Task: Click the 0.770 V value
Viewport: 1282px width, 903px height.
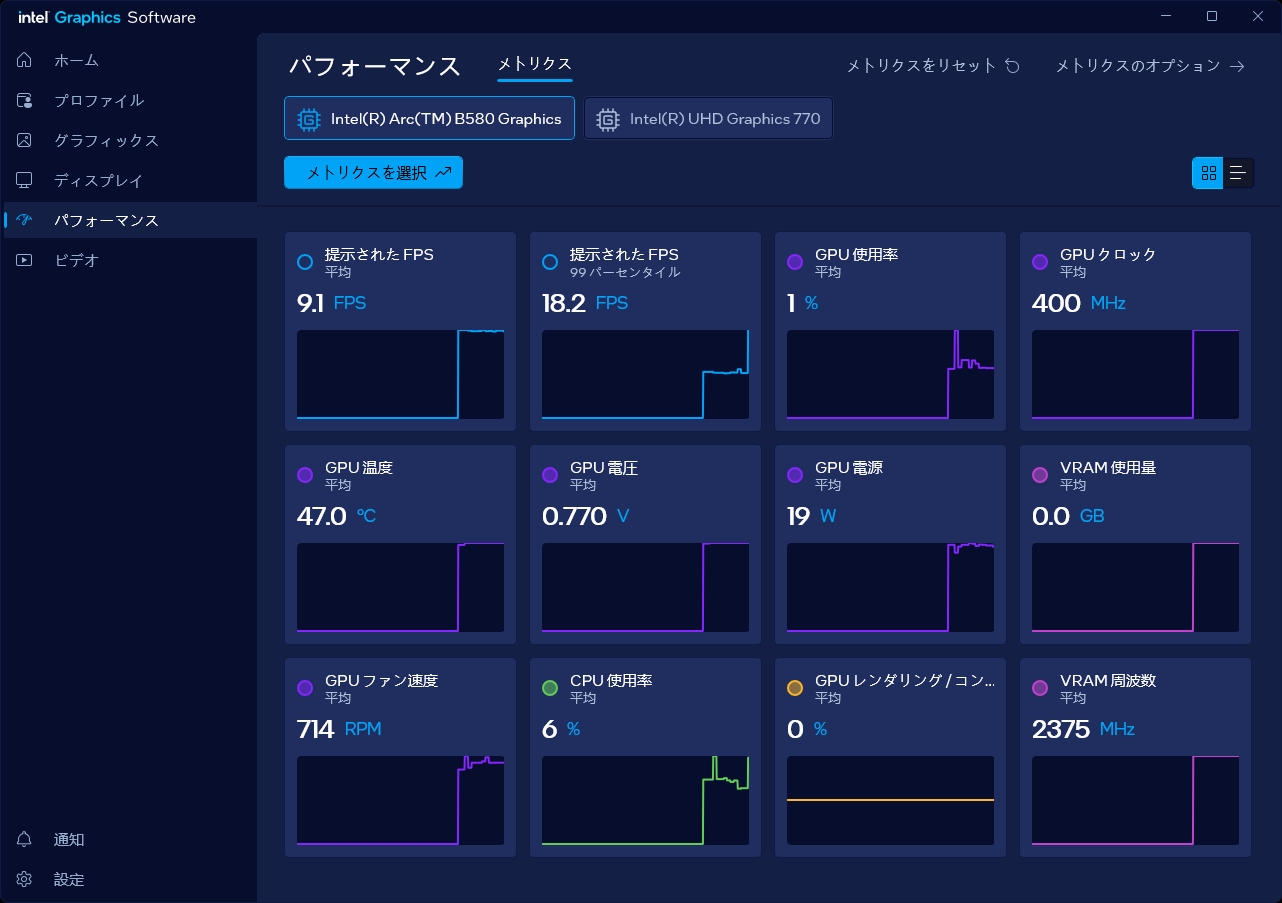Action: pyautogui.click(x=586, y=516)
